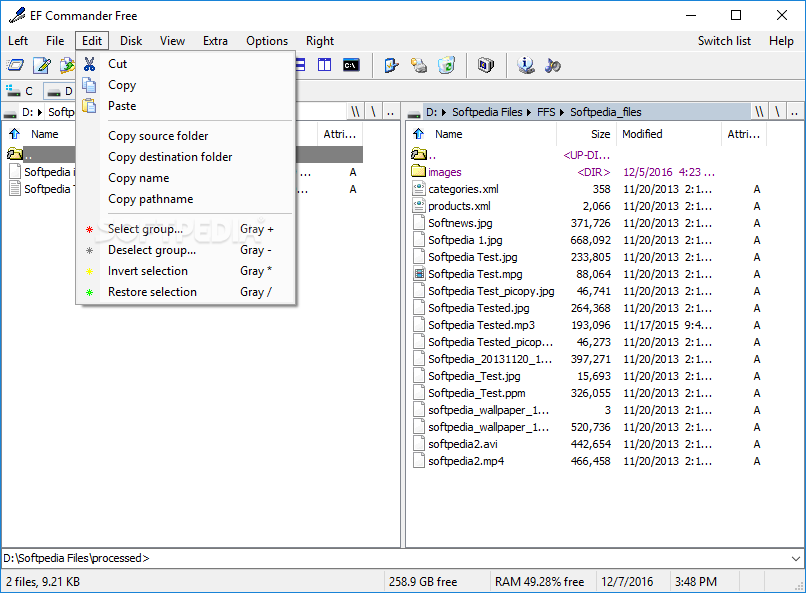The height and width of the screenshot is (593, 806).
Task: Open the recycle bin toolbar icon
Action: point(446,65)
